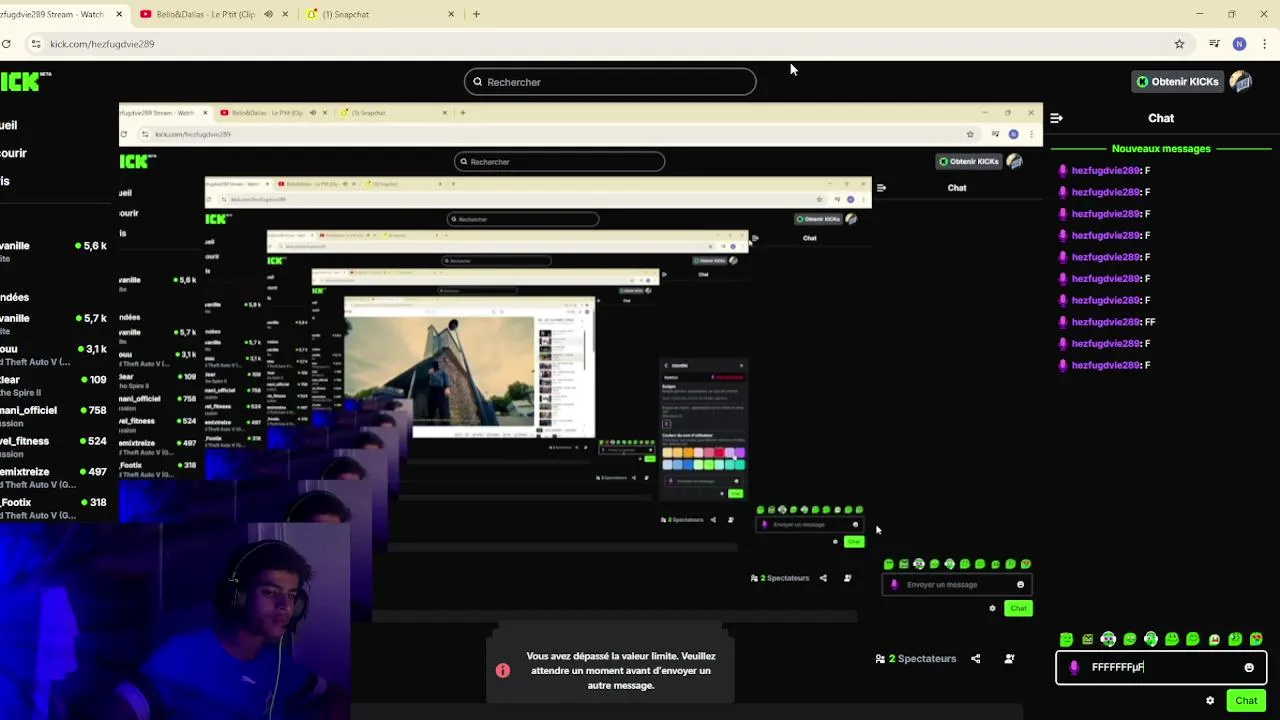Click spectators icon next to 2 Spectateurs
The width and height of the screenshot is (1280, 720).
[x=880, y=659]
